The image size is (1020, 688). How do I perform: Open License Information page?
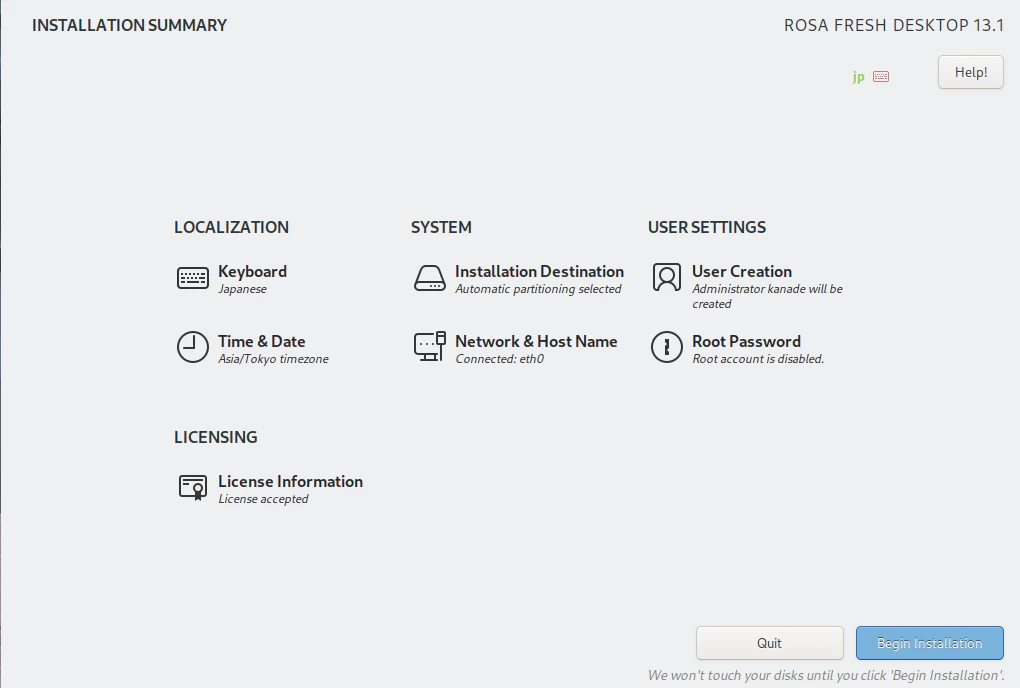(x=290, y=481)
